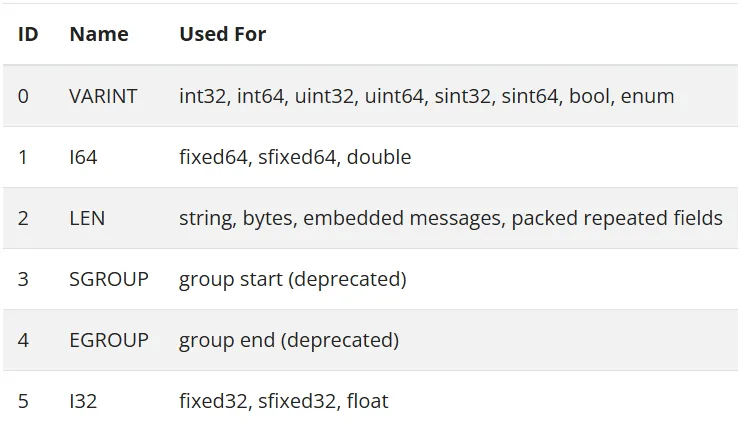752x430 pixels.
Task: Select the I64 name cell
Action: coord(83,157)
